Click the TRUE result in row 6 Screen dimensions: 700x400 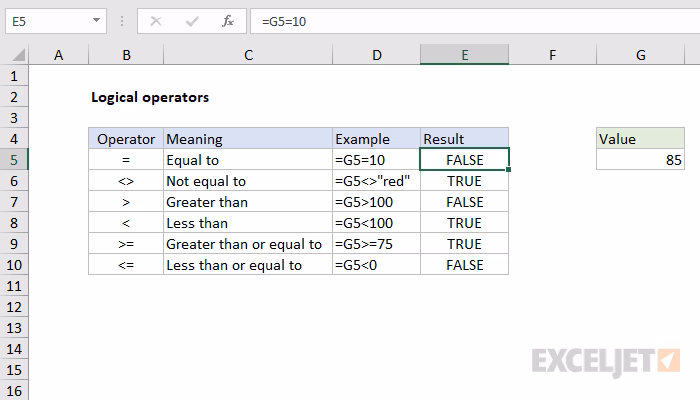point(464,181)
